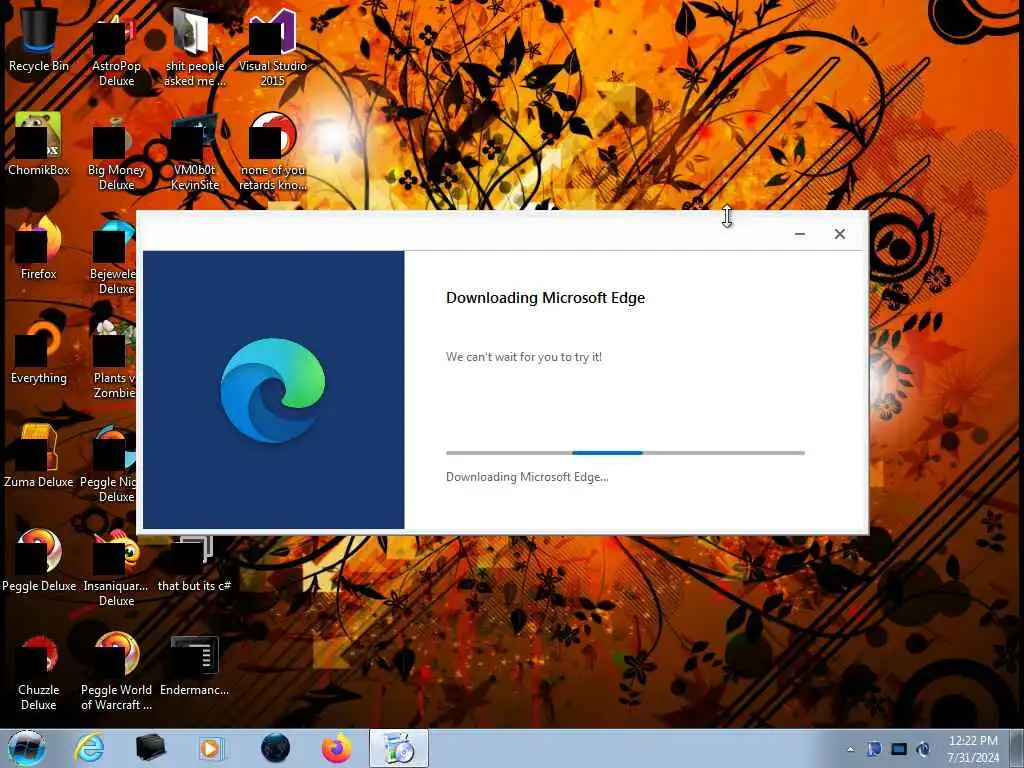Show hidden system tray icons
The image size is (1024, 768).
point(850,749)
